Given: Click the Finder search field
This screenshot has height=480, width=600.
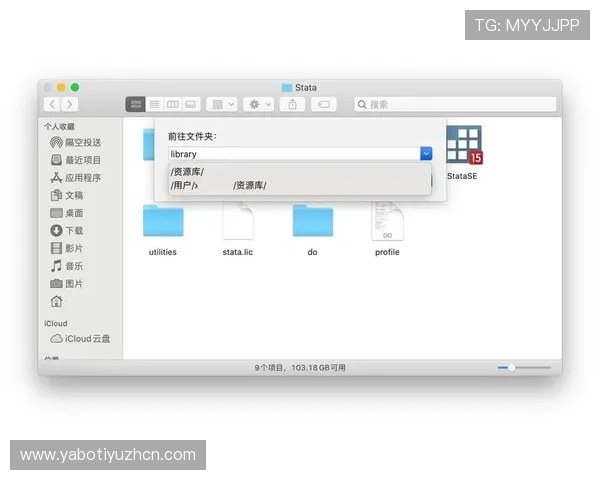Looking at the screenshot, I should click(455, 104).
